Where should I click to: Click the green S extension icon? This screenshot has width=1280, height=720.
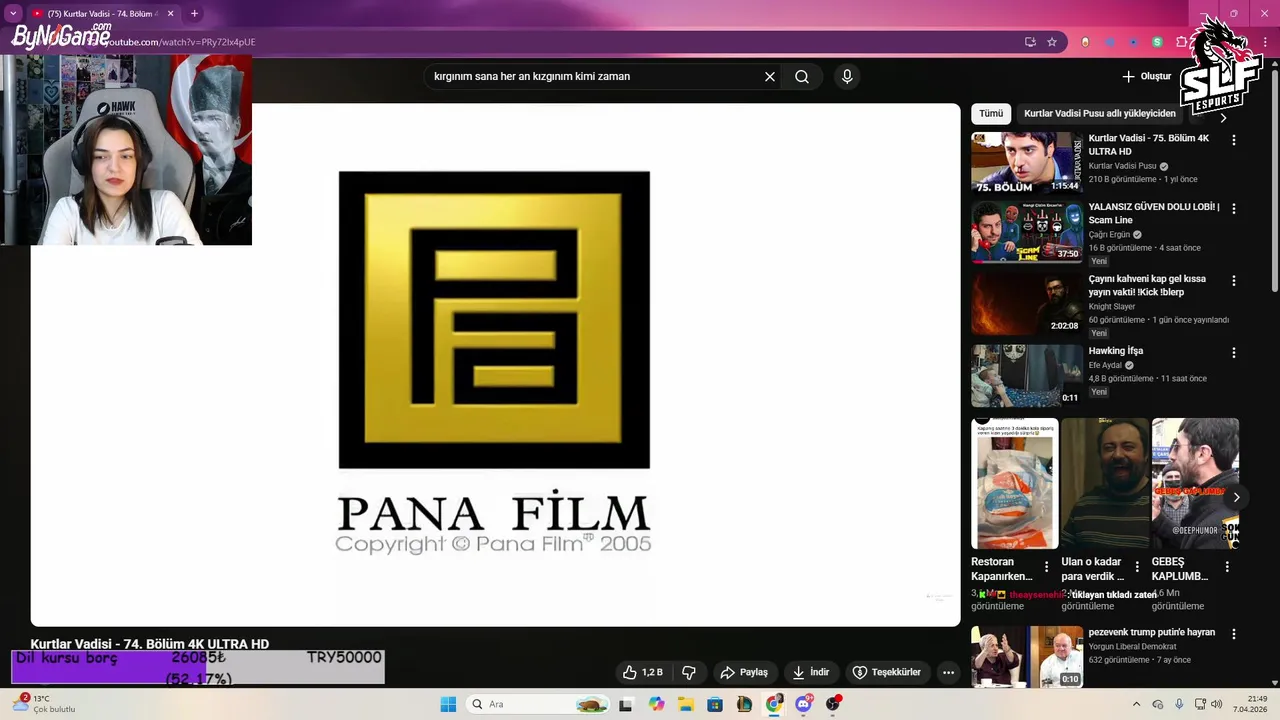[1157, 42]
